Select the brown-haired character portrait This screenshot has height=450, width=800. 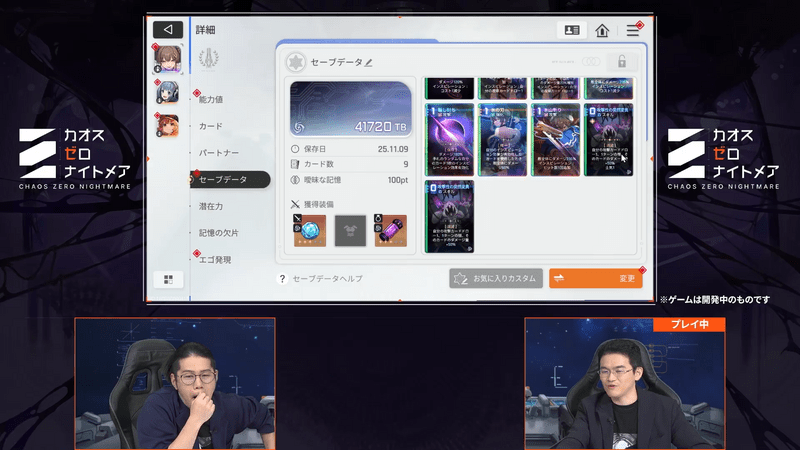167,59
